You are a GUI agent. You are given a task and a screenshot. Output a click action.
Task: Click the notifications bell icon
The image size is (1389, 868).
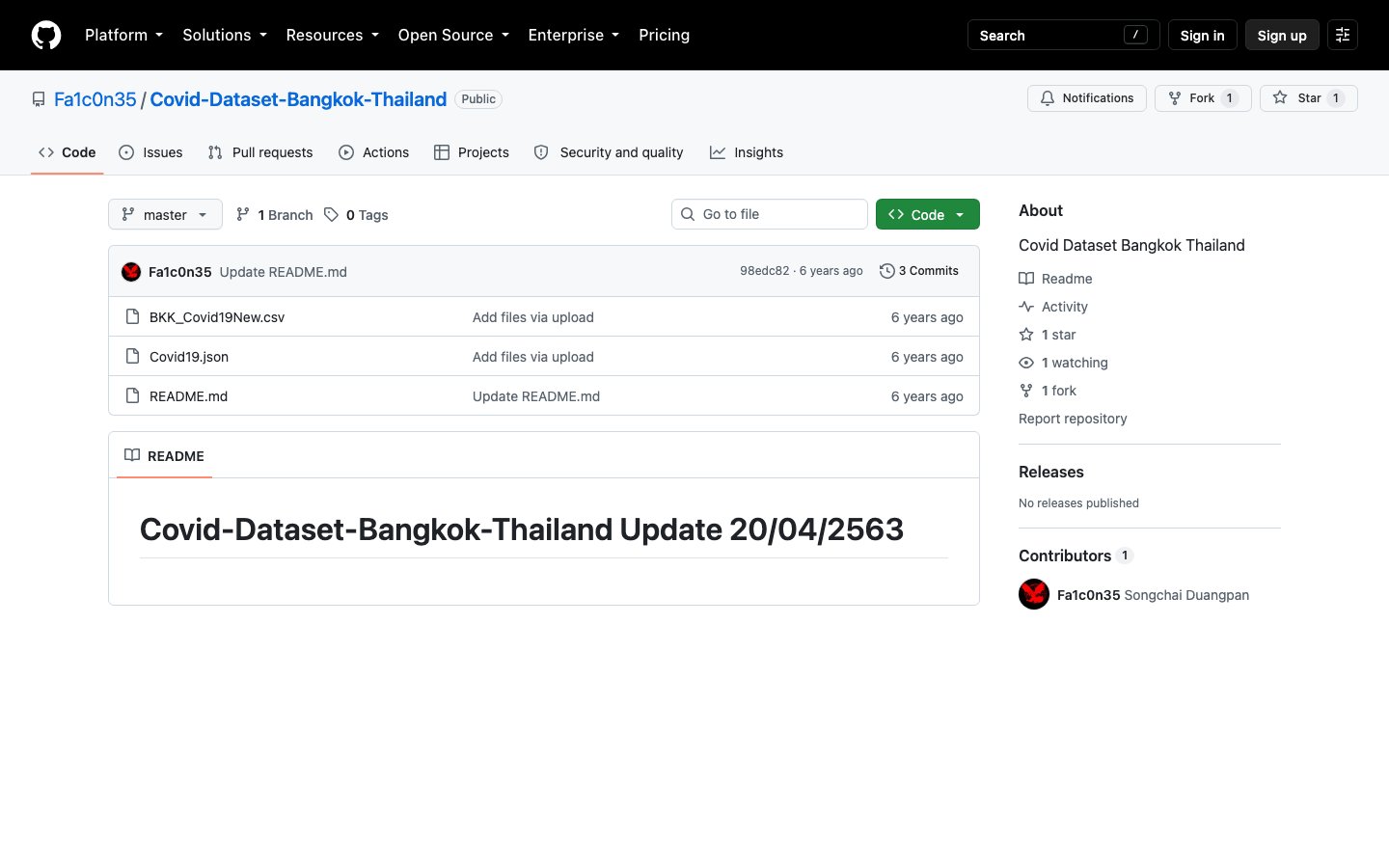(x=1048, y=98)
